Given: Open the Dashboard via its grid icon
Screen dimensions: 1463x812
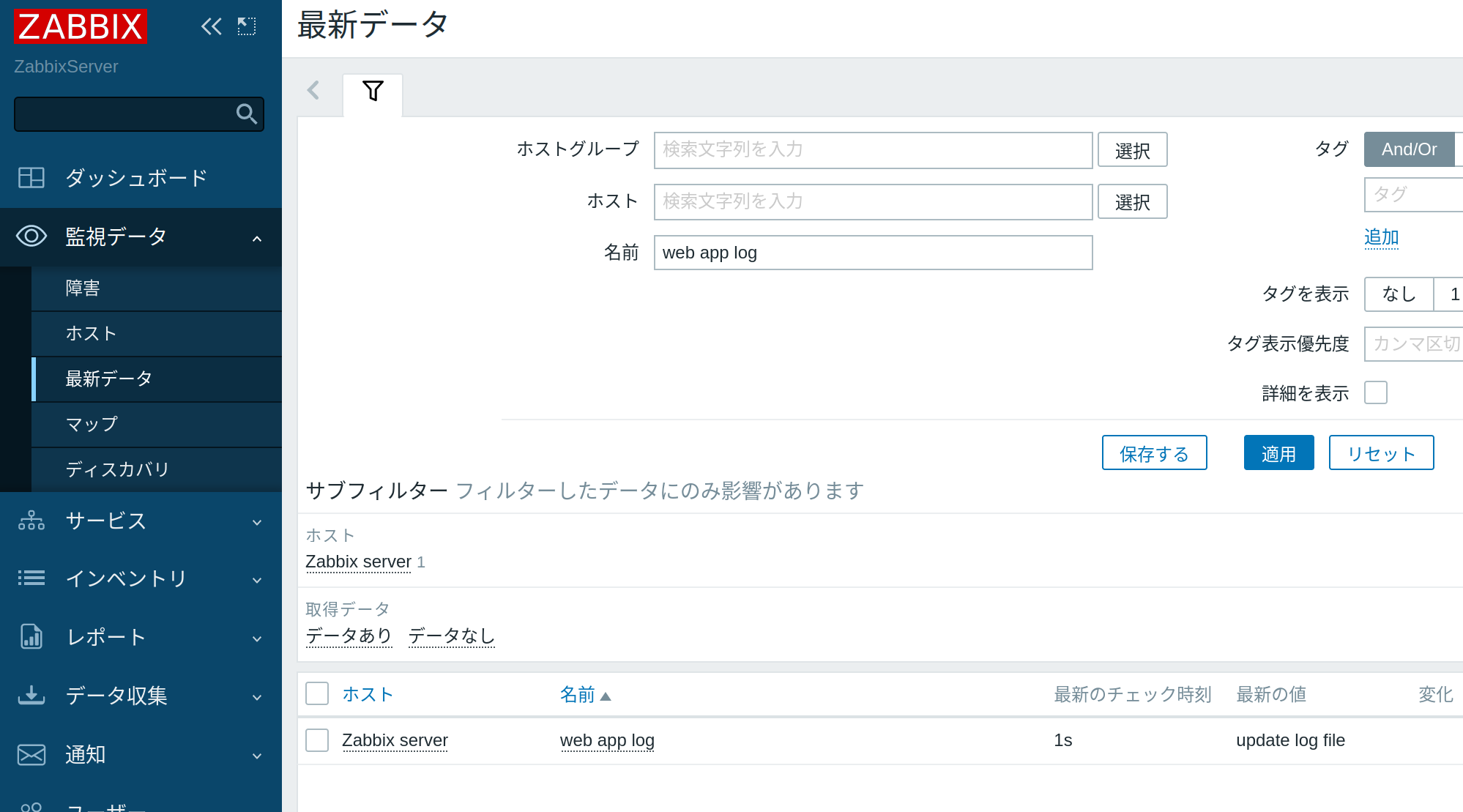Looking at the screenshot, I should tap(31, 178).
